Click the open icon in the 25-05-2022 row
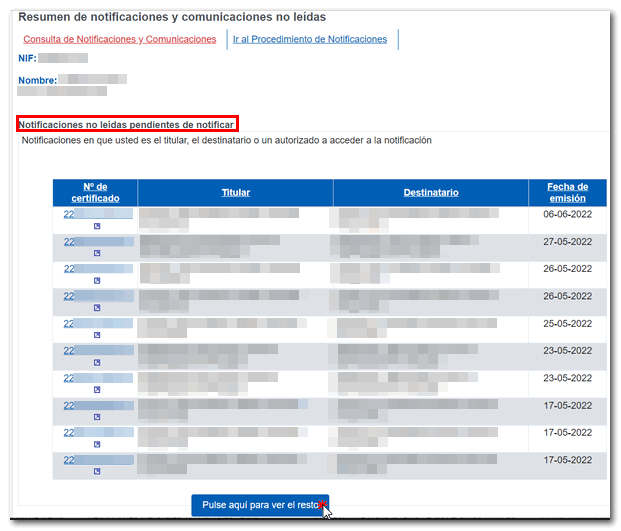 click(x=97, y=336)
